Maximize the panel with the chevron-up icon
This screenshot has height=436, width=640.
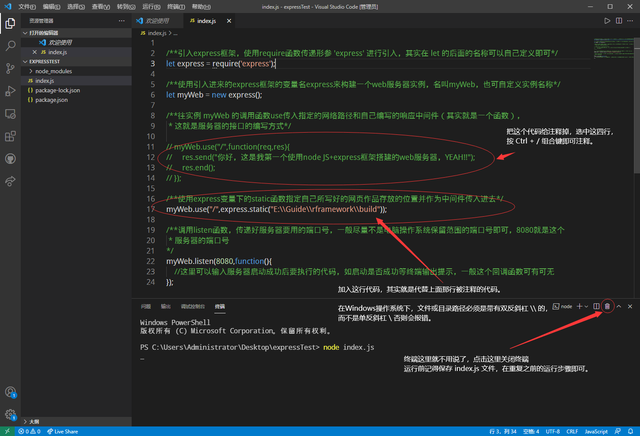click(619, 306)
